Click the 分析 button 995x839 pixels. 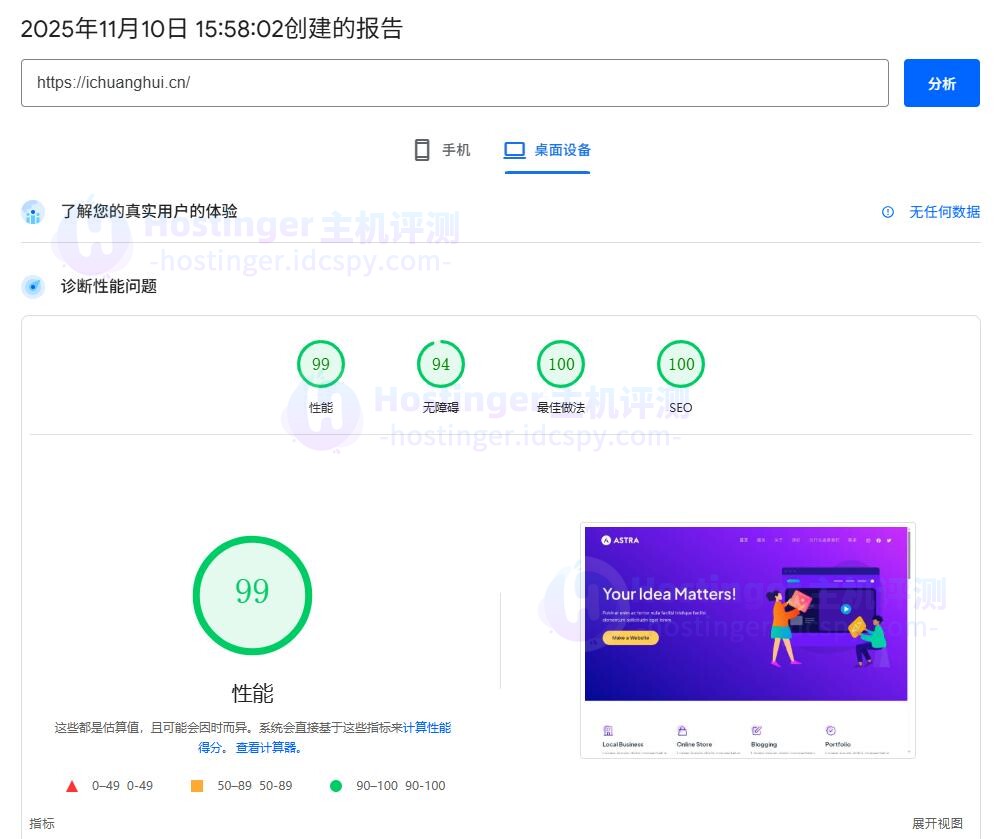pyautogui.click(x=941, y=83)
